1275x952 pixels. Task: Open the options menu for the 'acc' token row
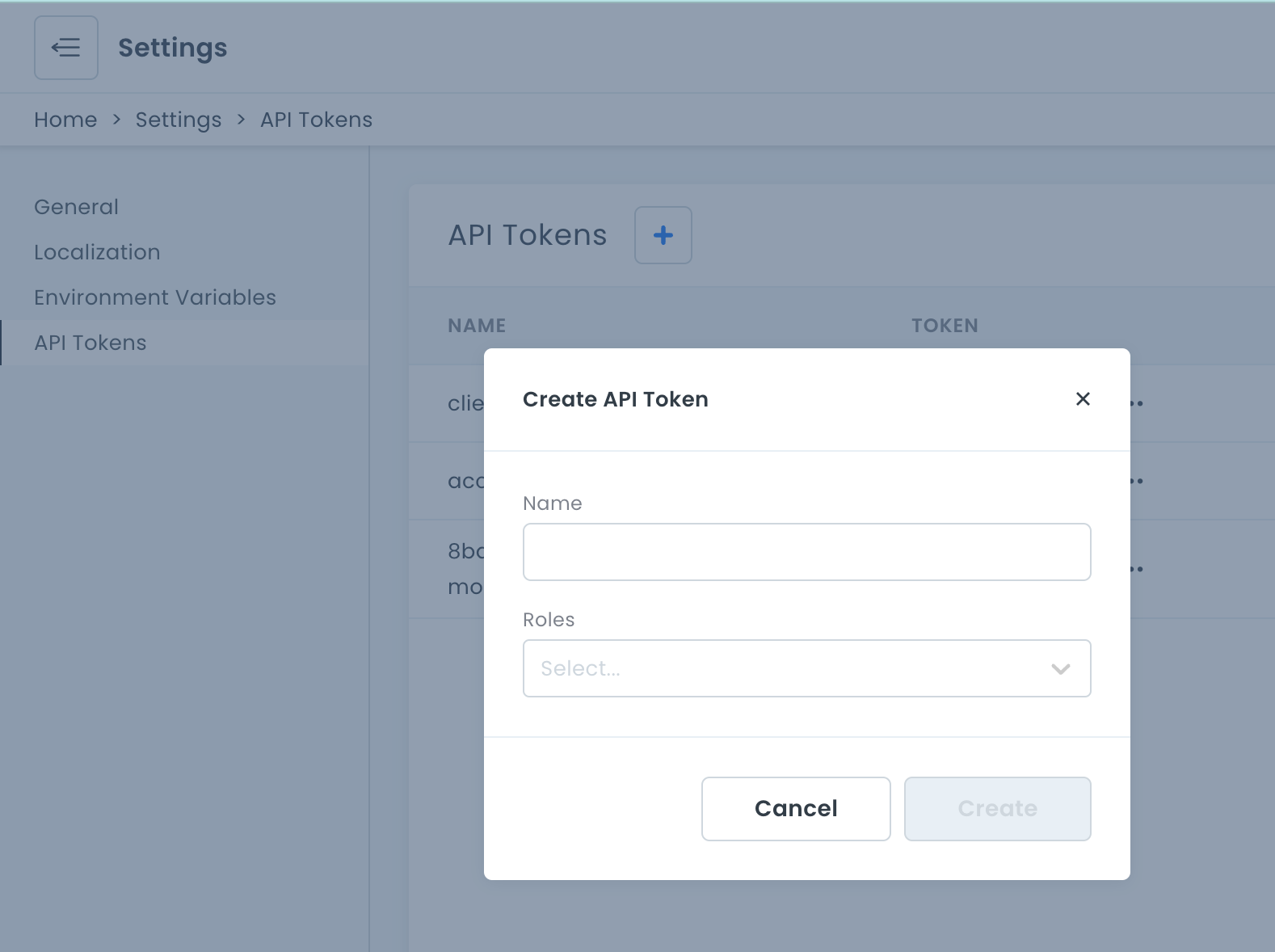pos(1137,481)
